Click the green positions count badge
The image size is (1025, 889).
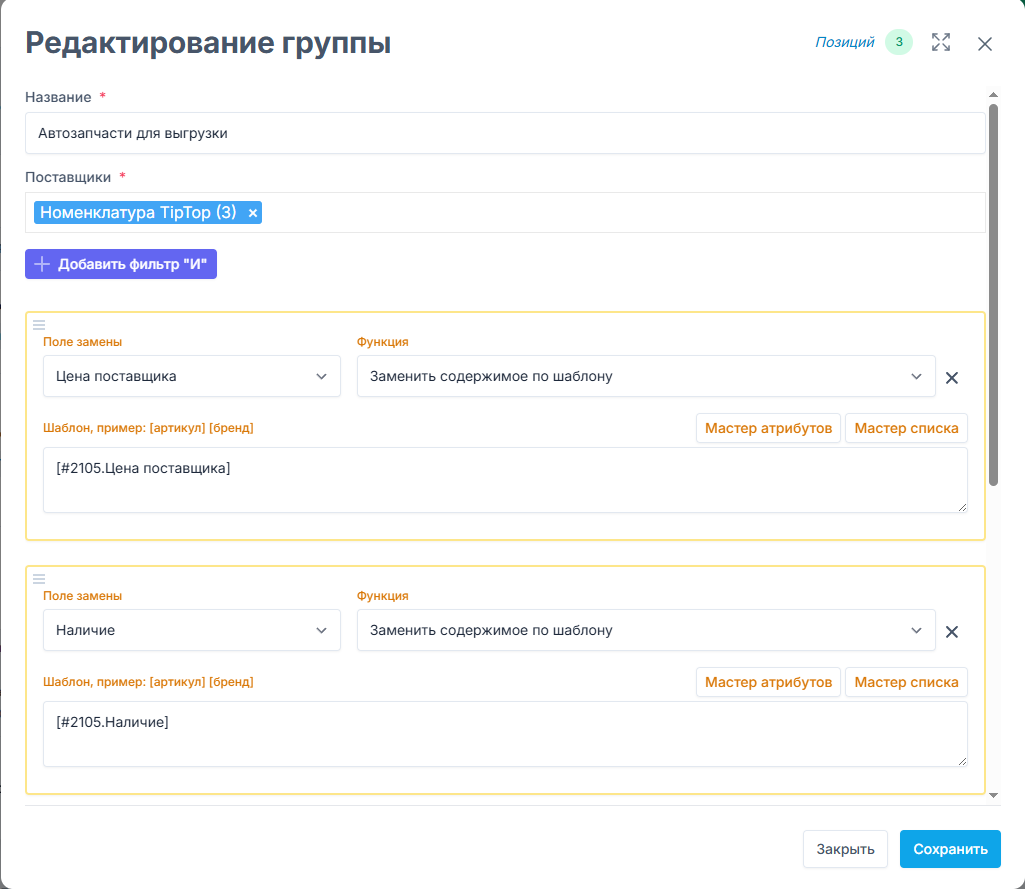click(899, 42)
